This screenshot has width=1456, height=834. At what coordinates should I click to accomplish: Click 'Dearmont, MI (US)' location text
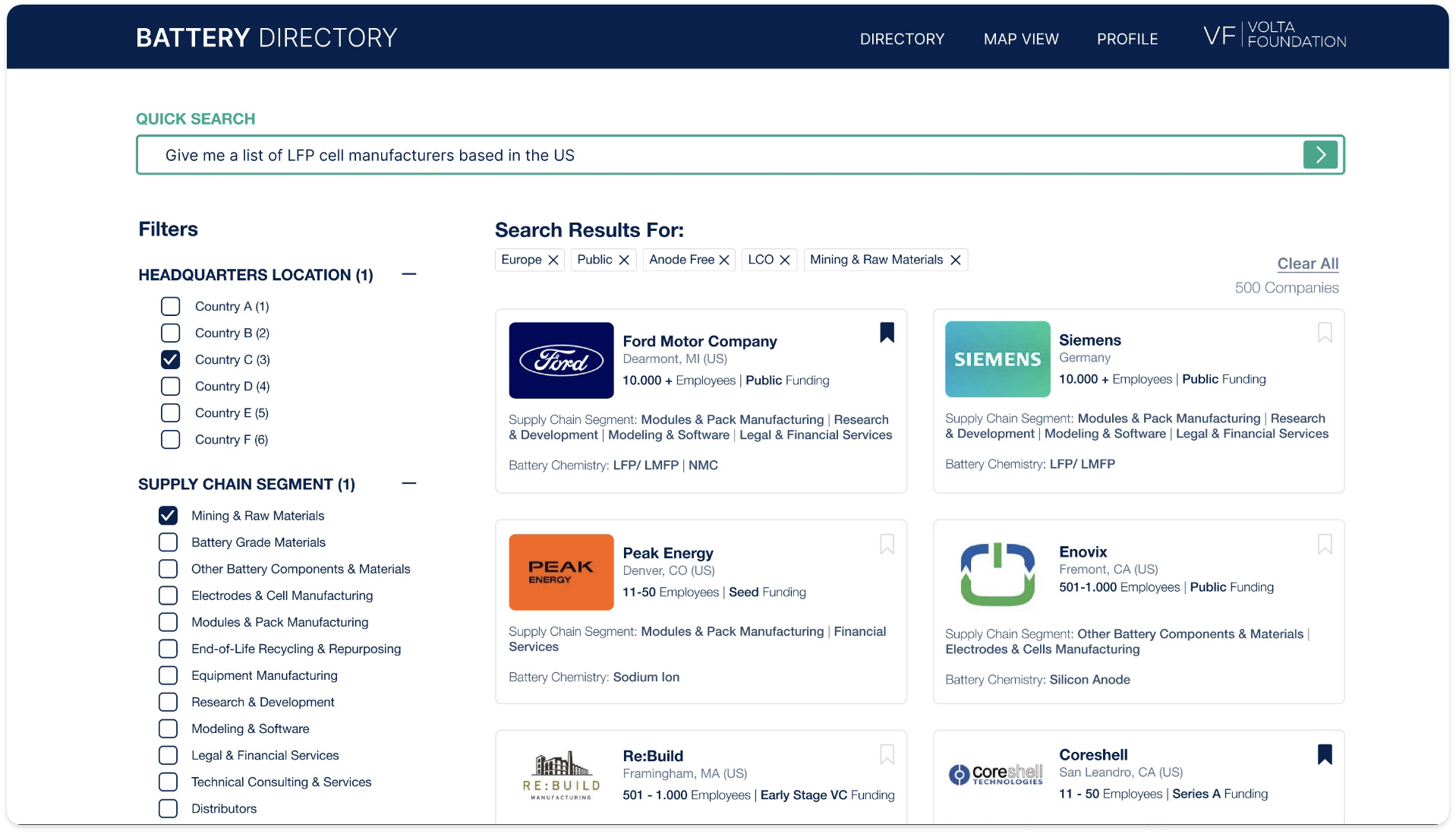point(675,359)
